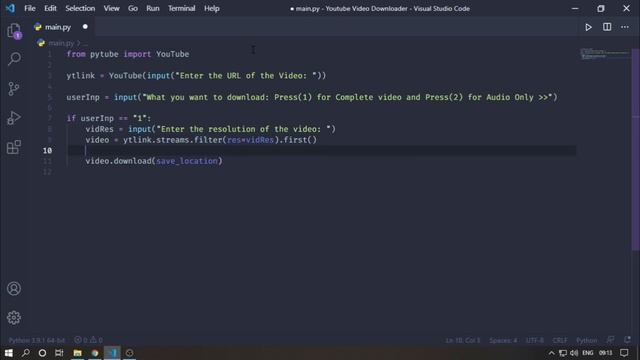
Task: Click 'if' keyword on line 7
Action: tap(71, 118)
